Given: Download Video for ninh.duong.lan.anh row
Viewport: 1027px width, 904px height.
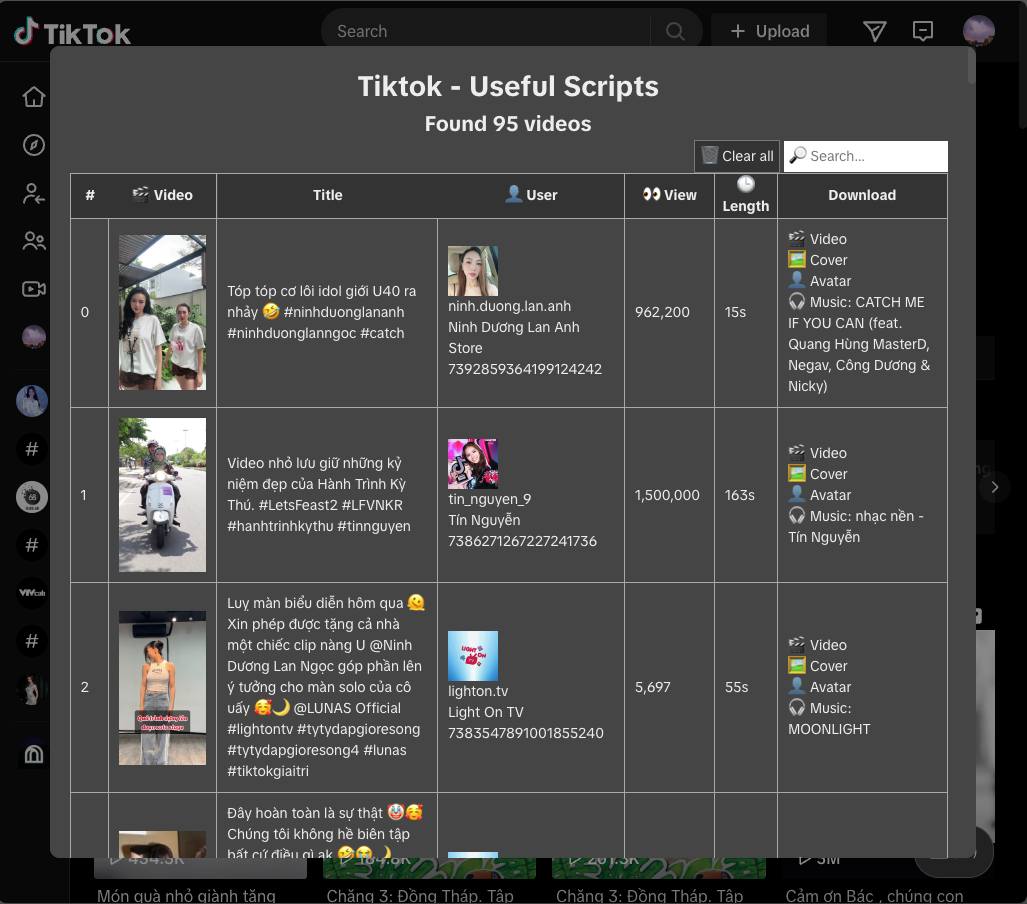Looking at the screenshot, I should pos(817,239).
